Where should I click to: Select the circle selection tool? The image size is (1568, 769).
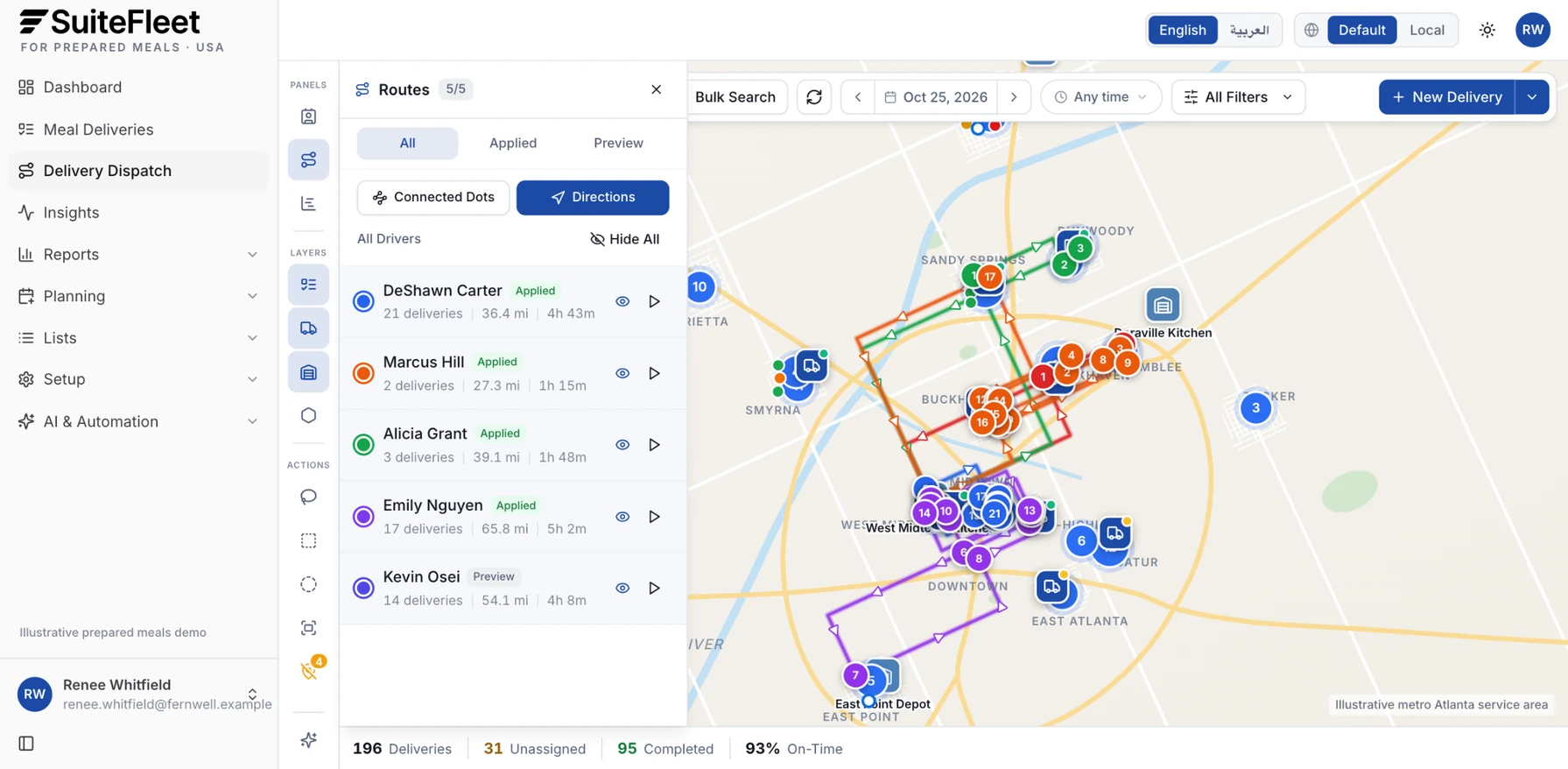(308, 584)
